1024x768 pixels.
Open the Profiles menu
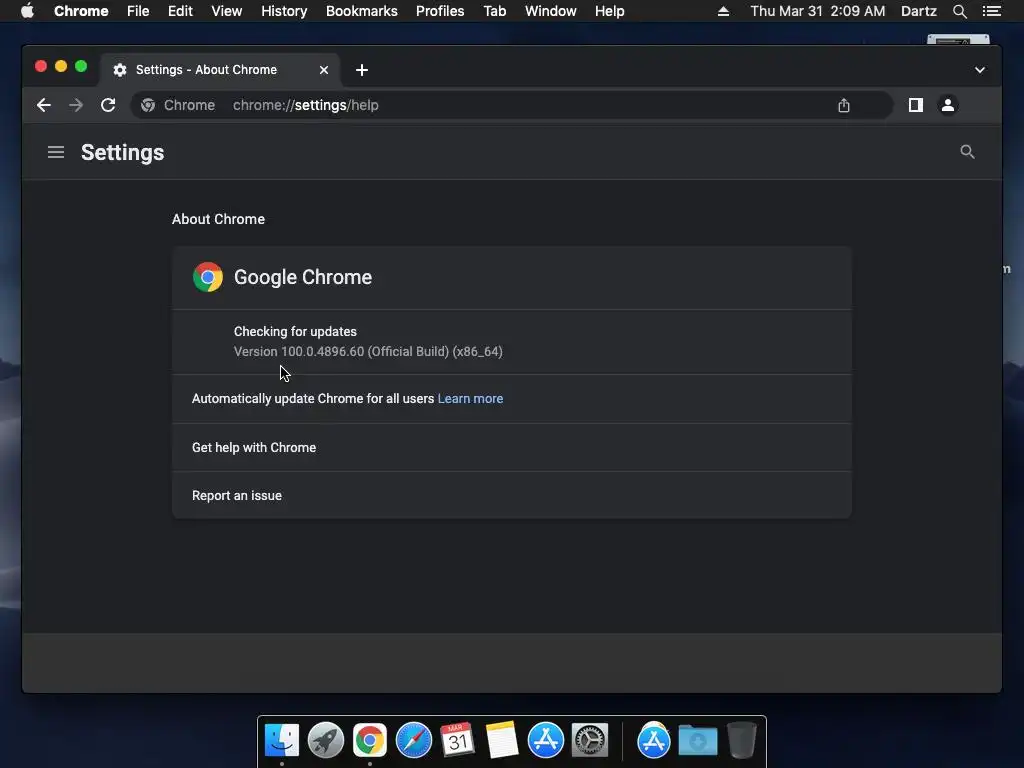pos(440,11)
